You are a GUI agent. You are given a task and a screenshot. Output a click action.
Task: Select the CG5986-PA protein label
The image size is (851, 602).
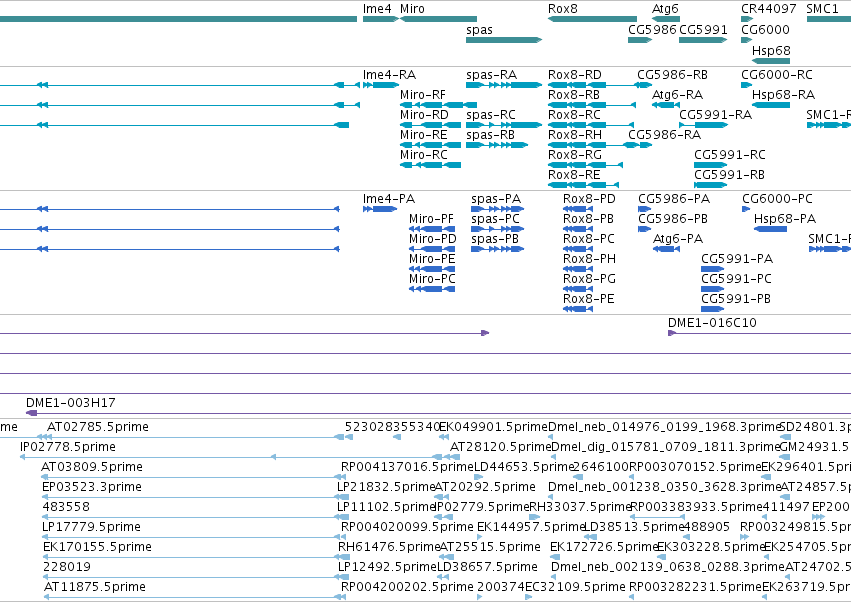674,199
